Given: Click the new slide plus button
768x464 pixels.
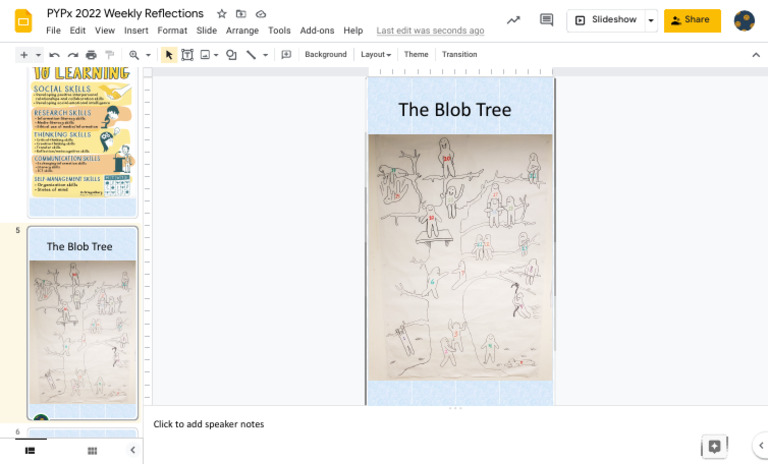Looking at the screenshot, I should click(x=24, y=55).
